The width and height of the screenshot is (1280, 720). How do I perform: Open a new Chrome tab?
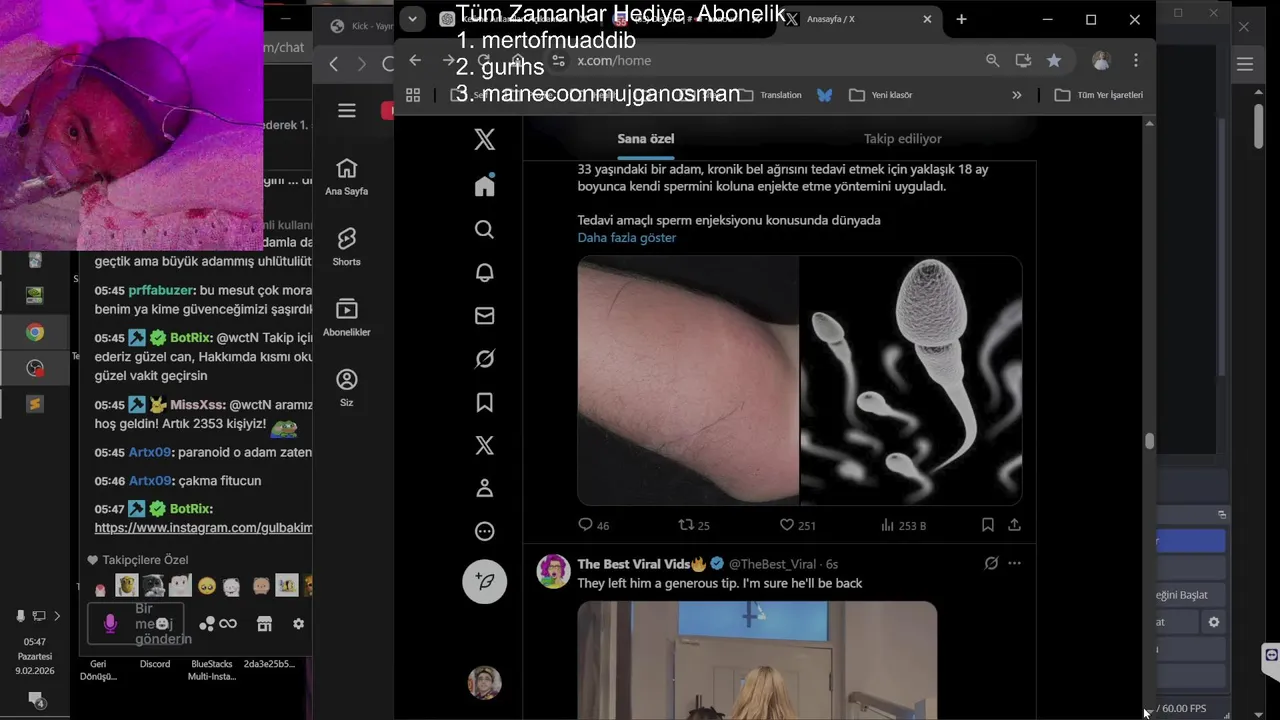point(961,19)
